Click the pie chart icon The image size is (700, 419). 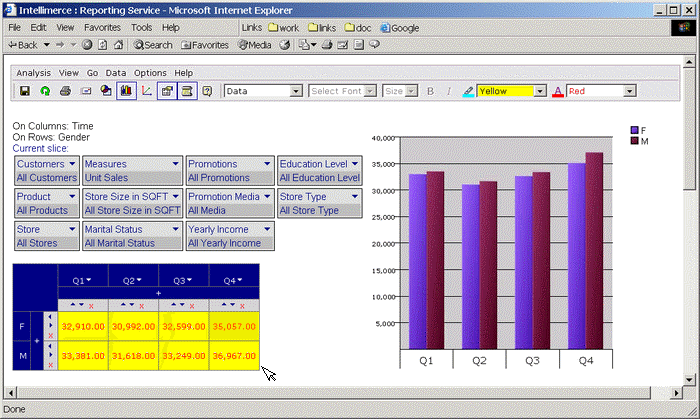pos(106,91)
